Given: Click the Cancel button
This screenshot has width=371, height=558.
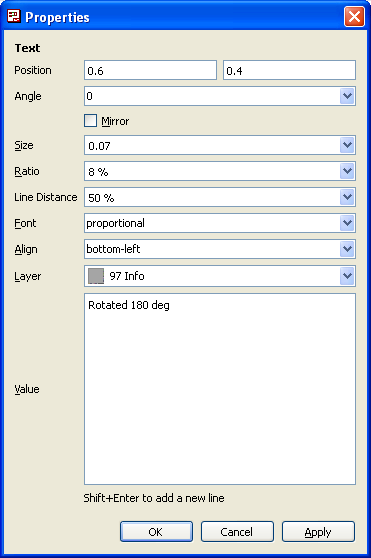Looking at the screenshot, I should [237, 532].
